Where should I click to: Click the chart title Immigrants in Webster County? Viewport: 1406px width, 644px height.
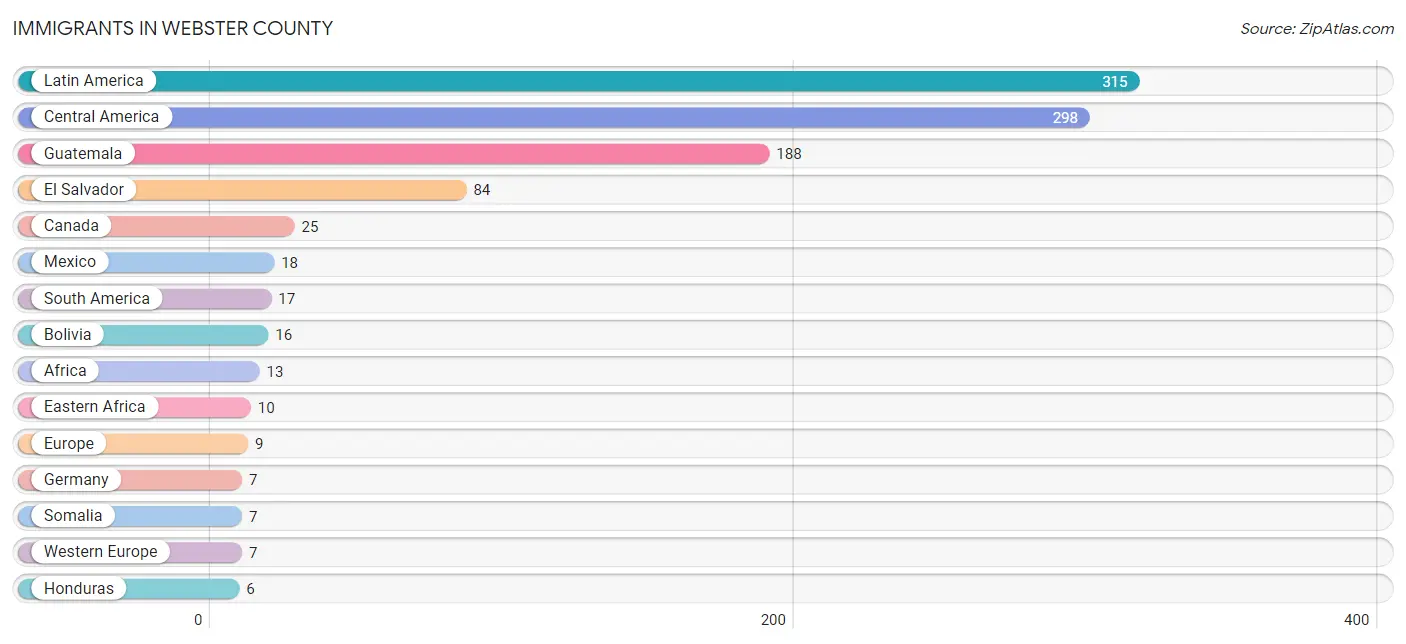173,28
